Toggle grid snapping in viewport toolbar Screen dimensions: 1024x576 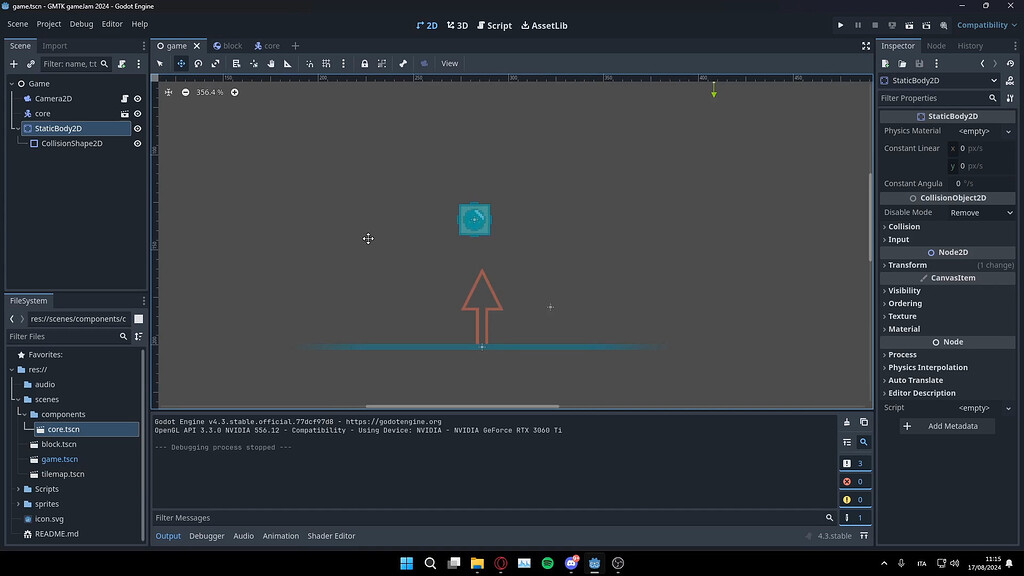click(327, 63)
